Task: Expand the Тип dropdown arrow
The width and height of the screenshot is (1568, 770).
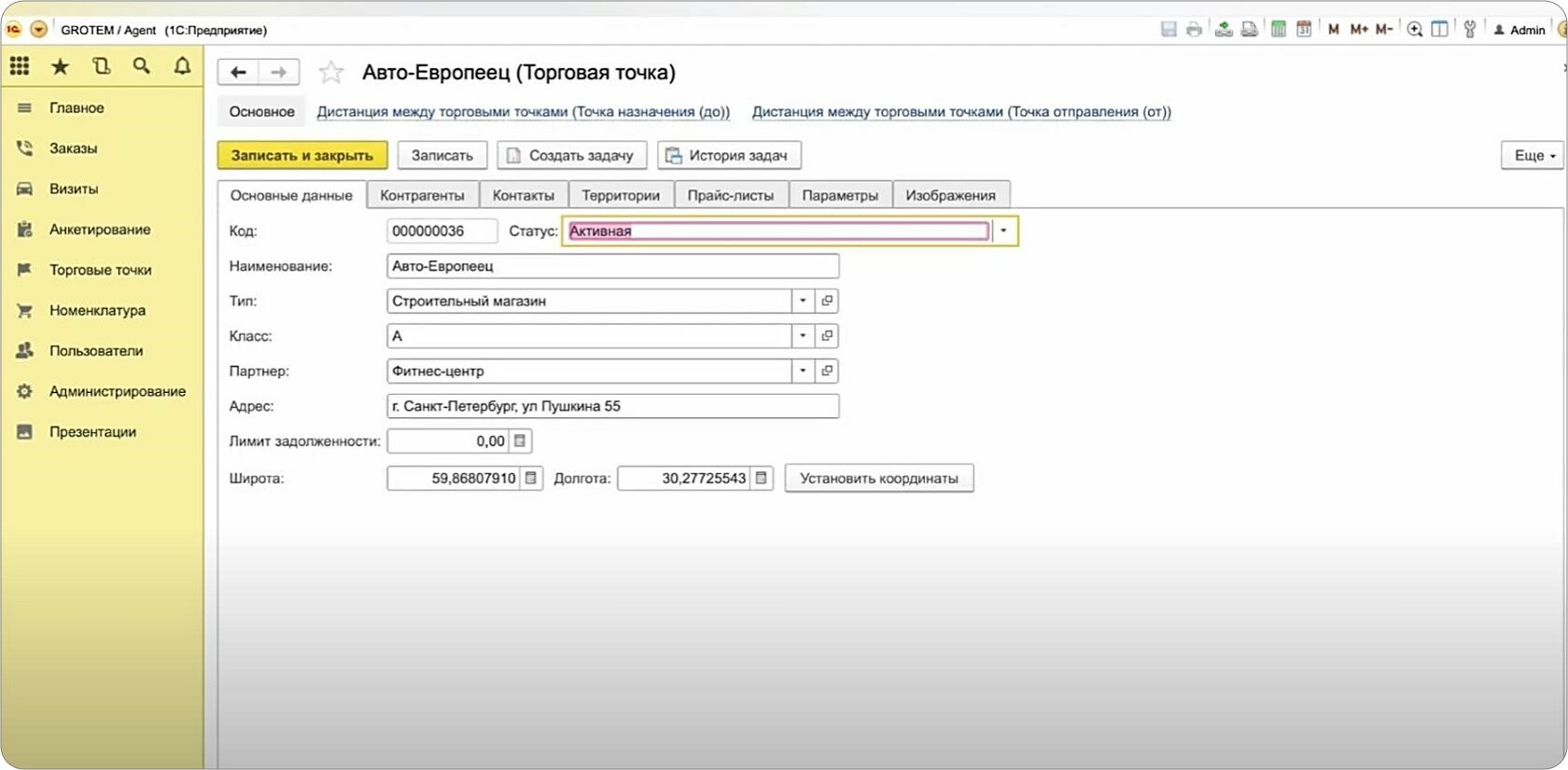Action: (803, 301)
